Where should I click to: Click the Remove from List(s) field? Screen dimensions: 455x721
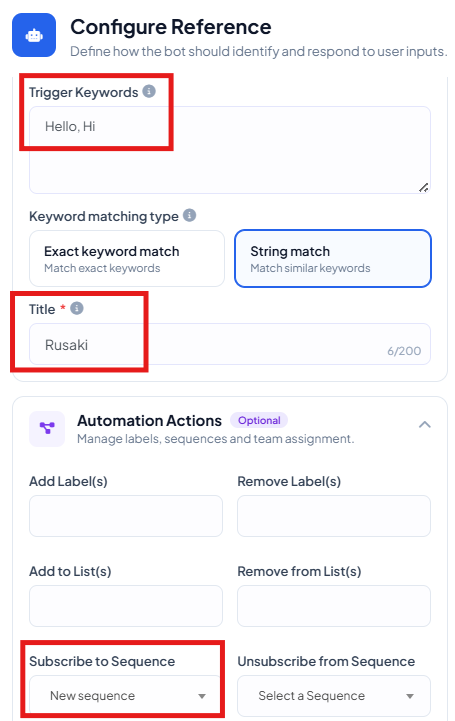click(x=334, y=606)
